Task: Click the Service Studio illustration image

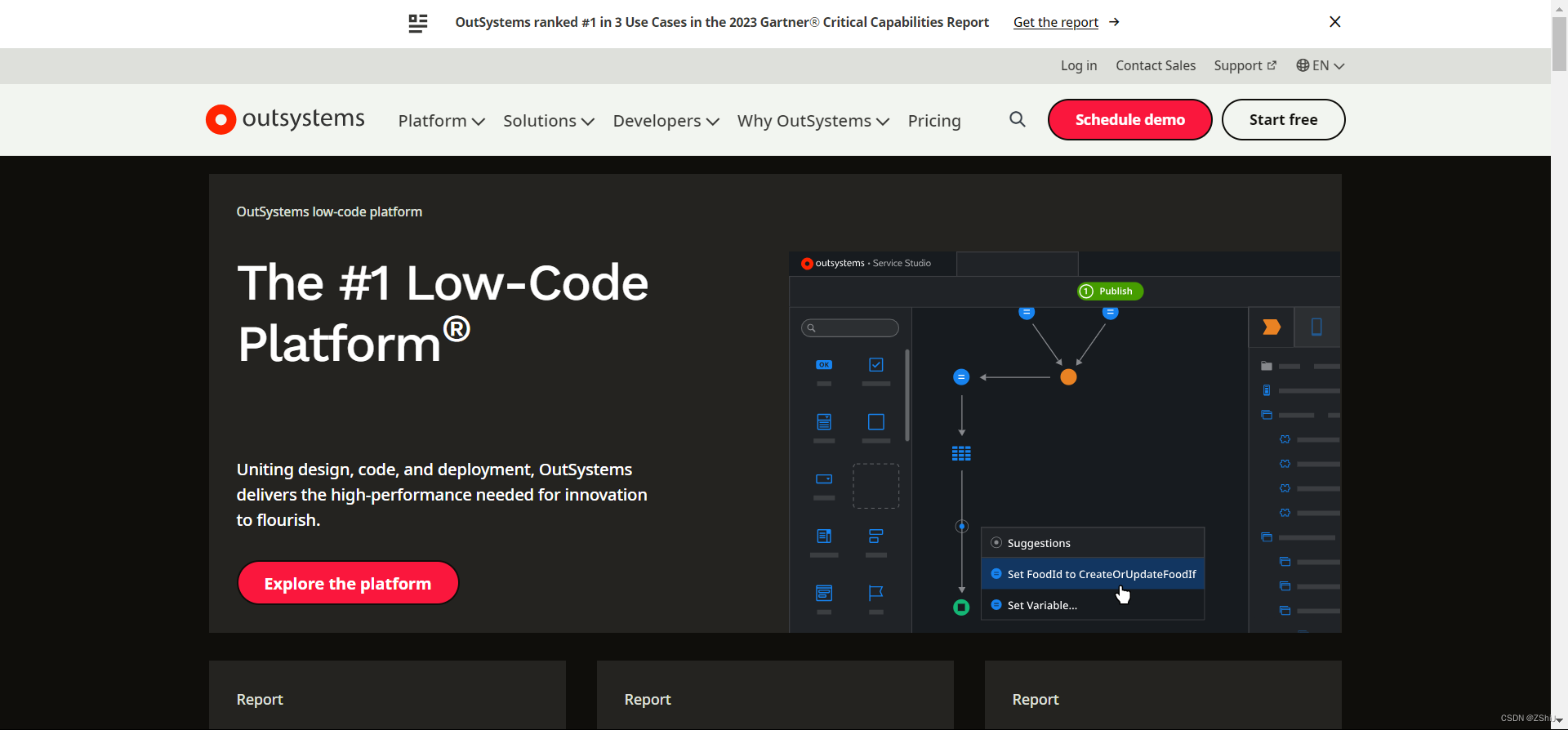Action: click(x=1065, y=442)
